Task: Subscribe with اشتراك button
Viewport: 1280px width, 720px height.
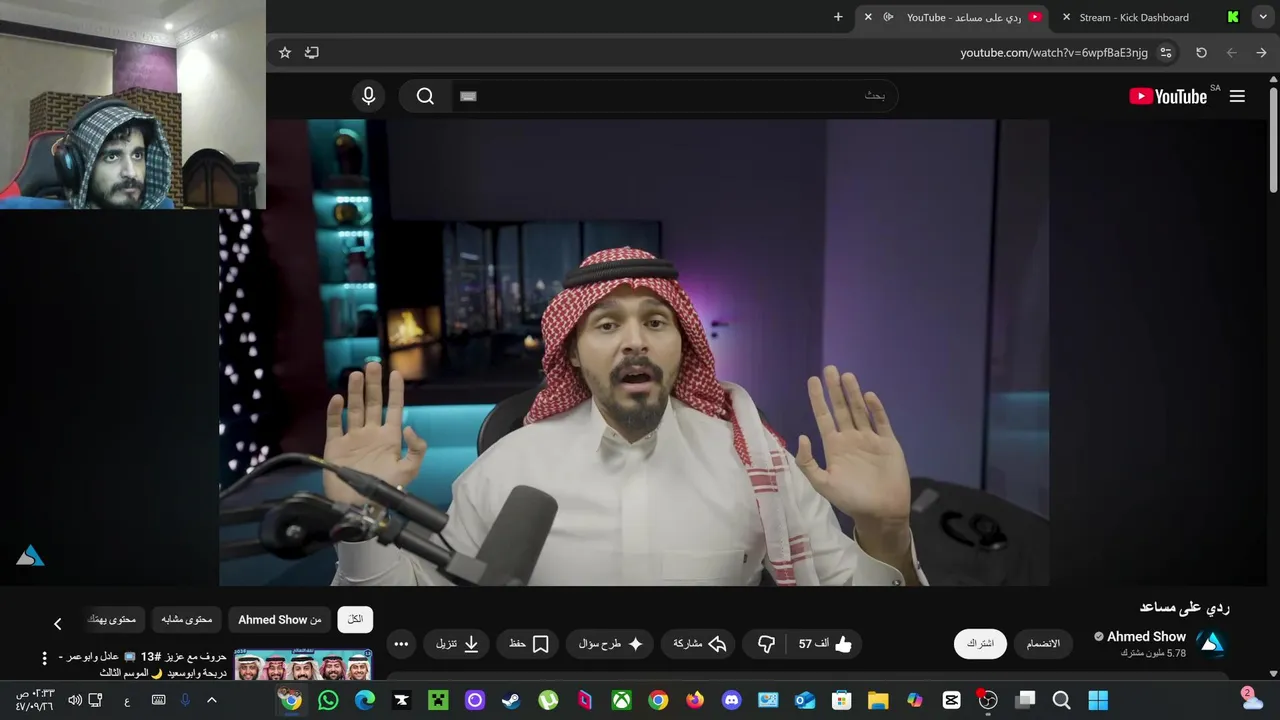Action: coord(980,644)
